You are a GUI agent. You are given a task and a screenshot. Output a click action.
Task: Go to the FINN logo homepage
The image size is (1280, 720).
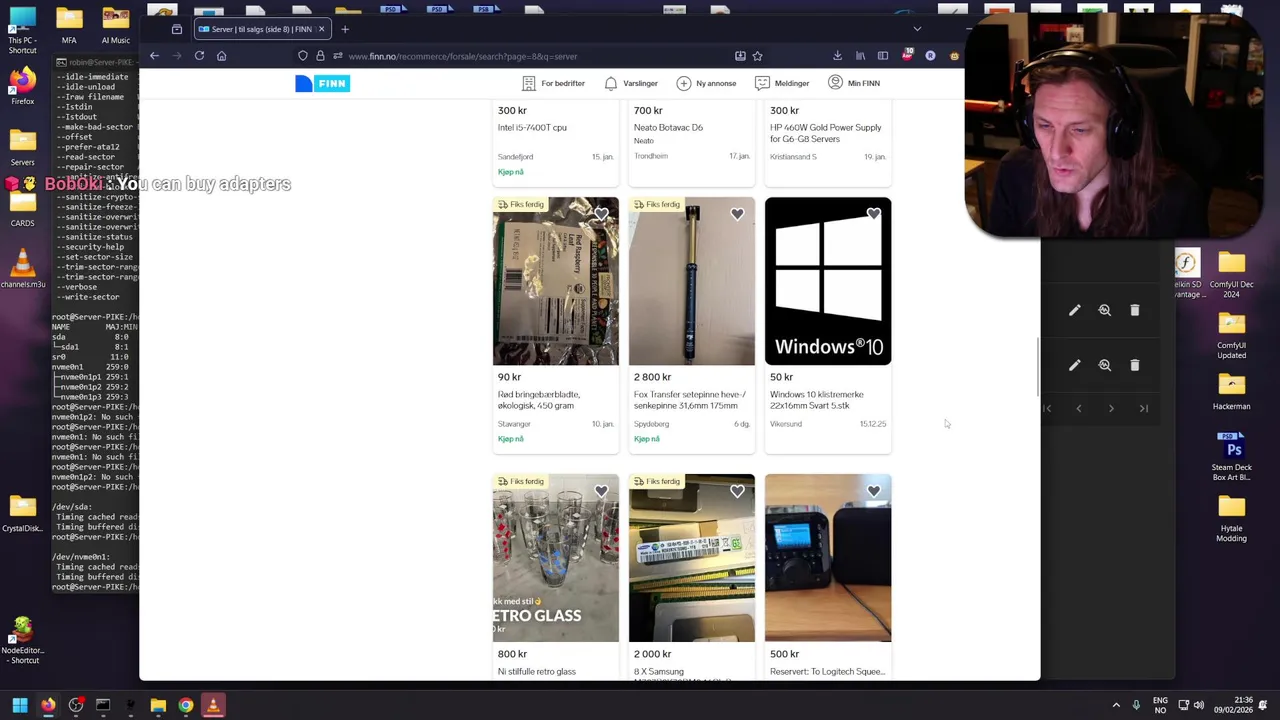(322, 84)
